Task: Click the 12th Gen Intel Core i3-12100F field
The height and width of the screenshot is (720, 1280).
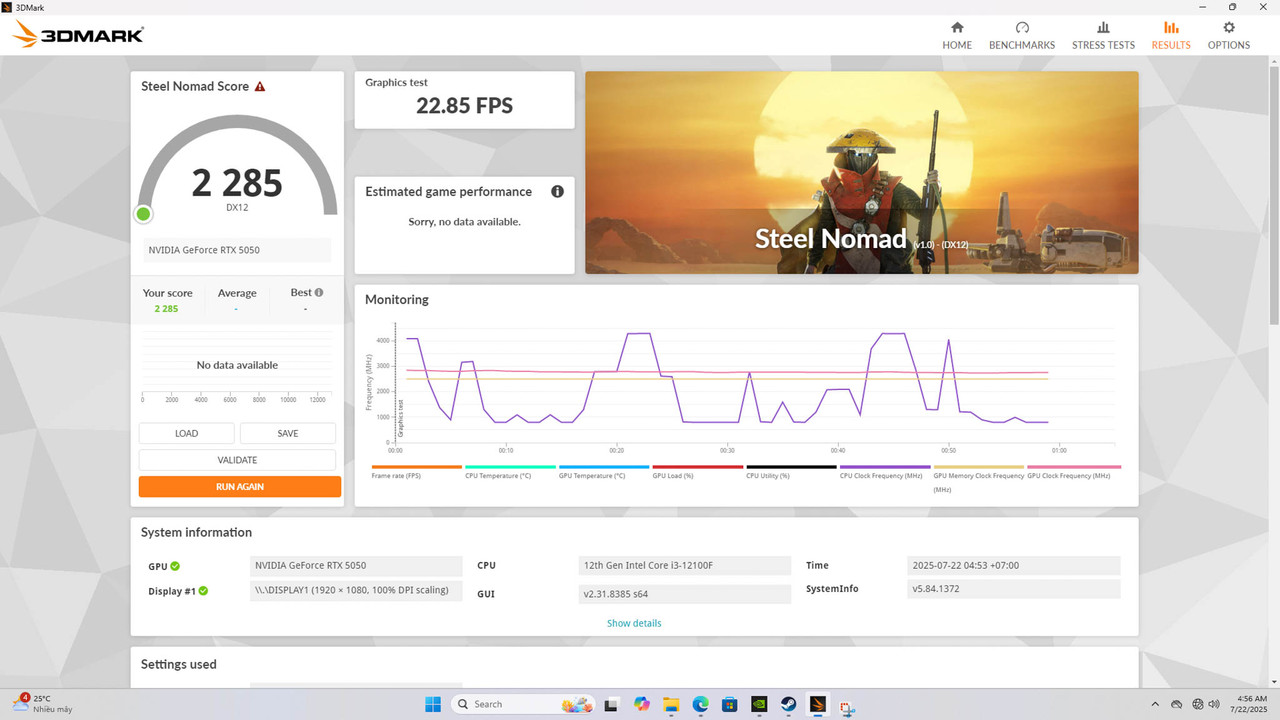Action: click(685, 566)
